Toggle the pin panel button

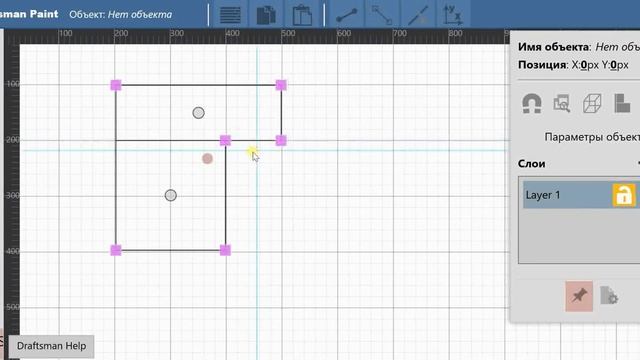(579, 296)
